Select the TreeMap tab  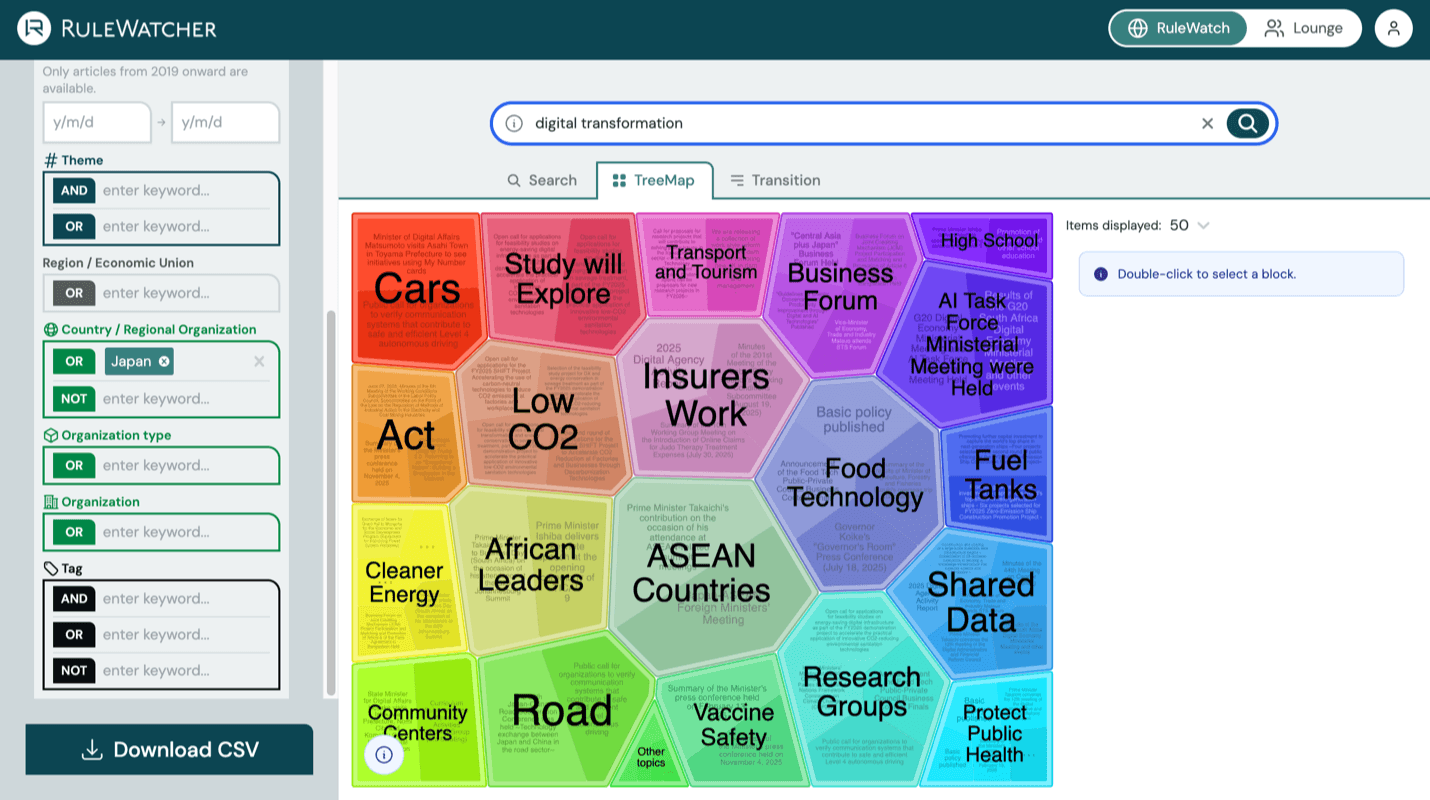[x=654, y=180]
